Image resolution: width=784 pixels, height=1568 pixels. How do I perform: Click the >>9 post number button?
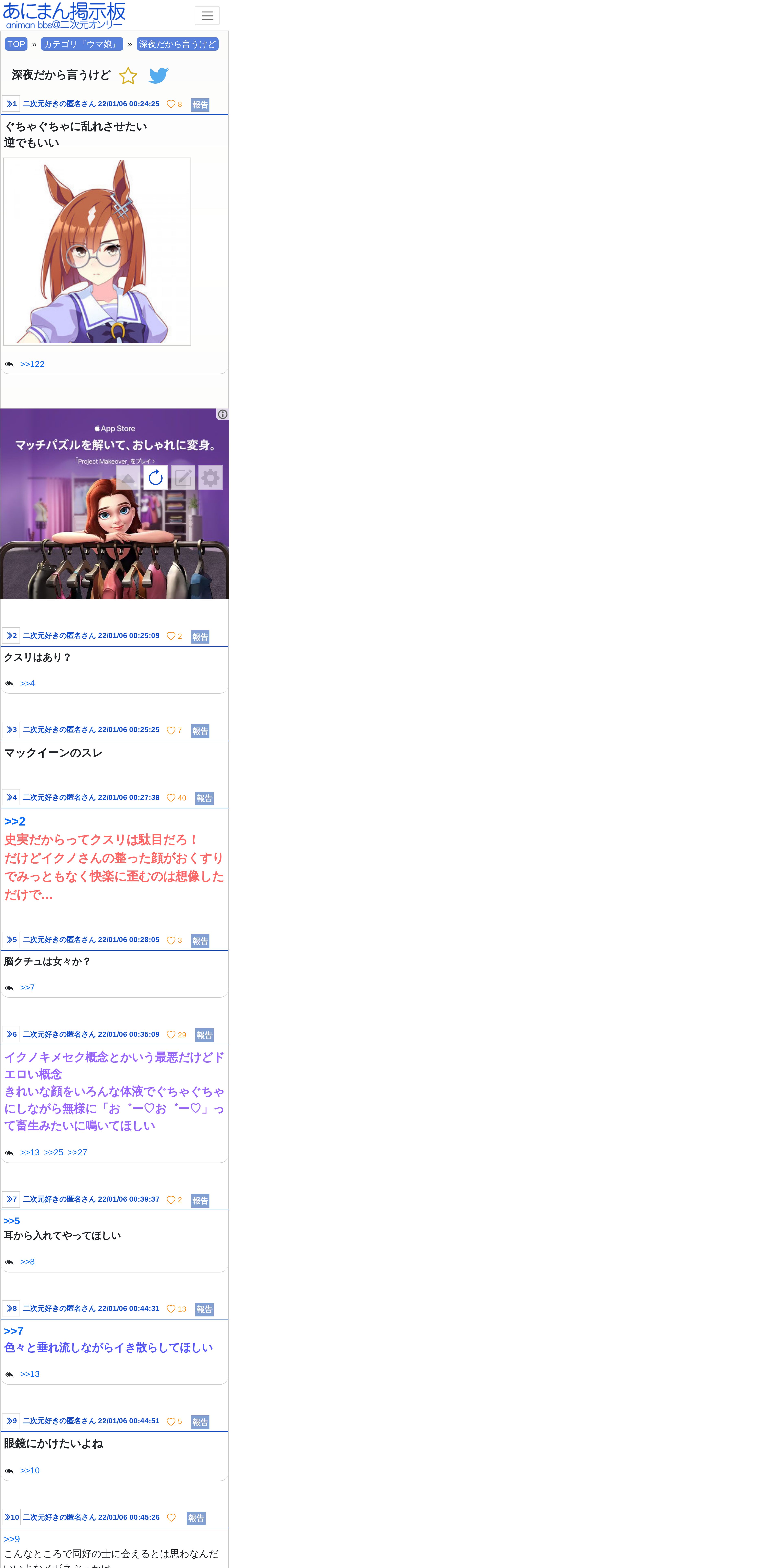[11, 1421]
